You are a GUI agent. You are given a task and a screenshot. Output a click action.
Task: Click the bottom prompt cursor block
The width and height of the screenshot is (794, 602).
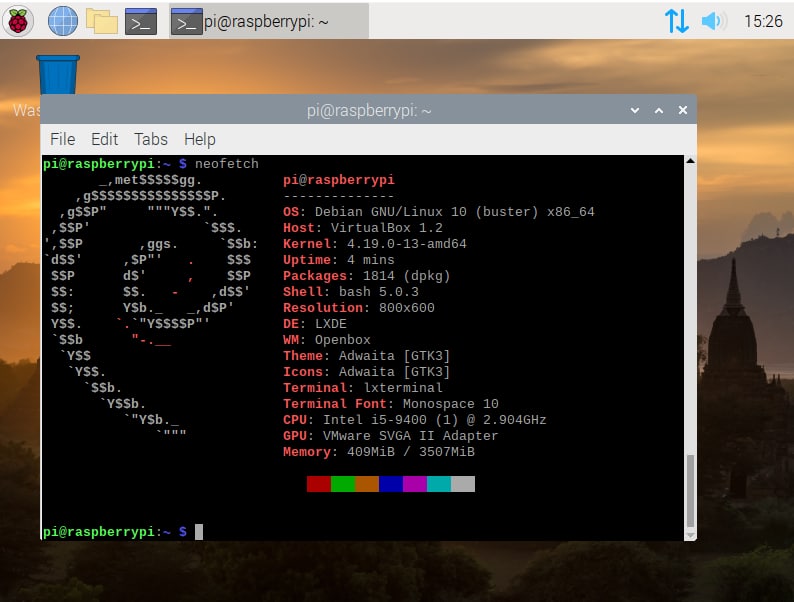tap(199, 532)
